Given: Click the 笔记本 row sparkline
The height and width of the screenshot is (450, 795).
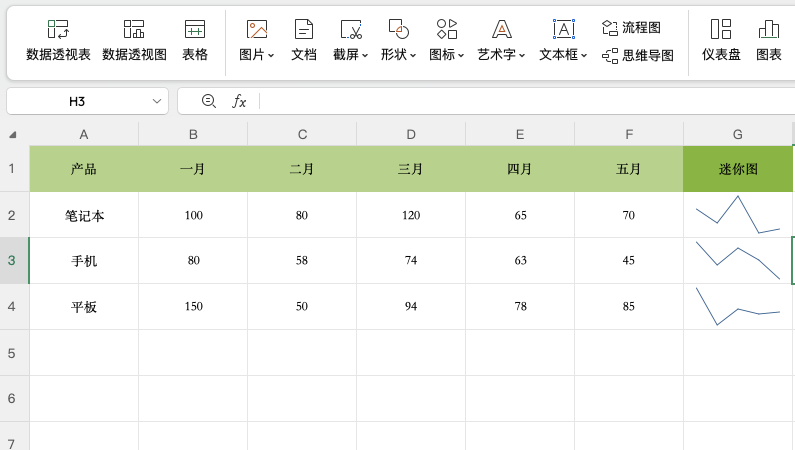Looking at the screenshot, I should click(x=738, y=215).
